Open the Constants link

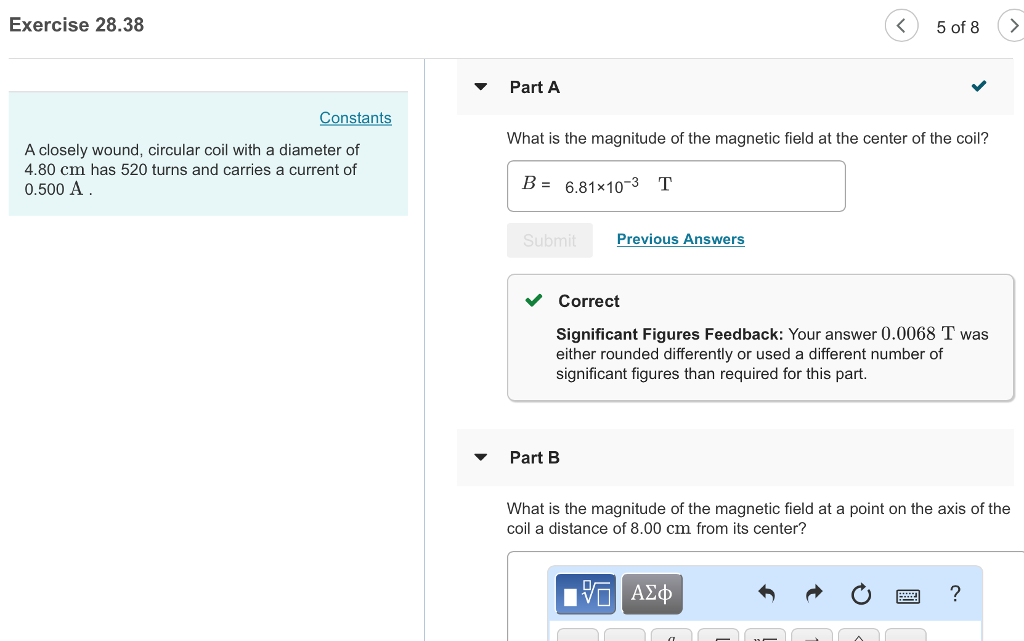pyautogui.click(x=355, y=117)
